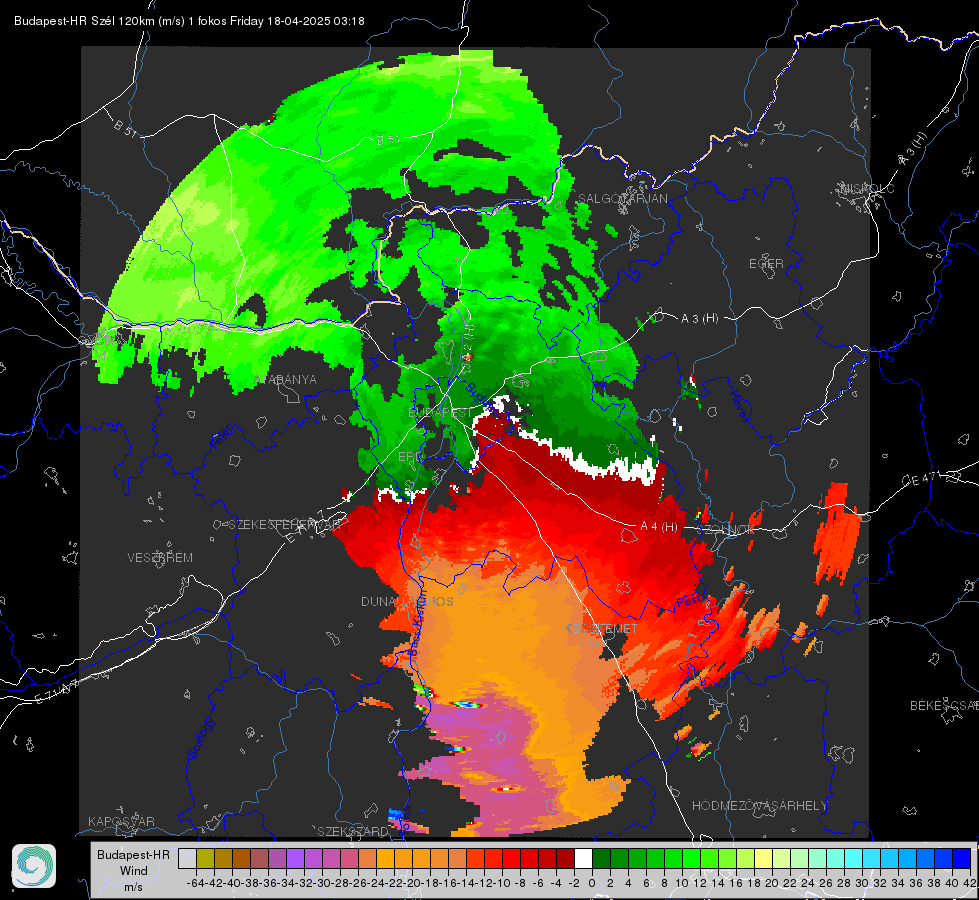Click the '-64' legend value
979x900 pixels.
click(196, 883)
